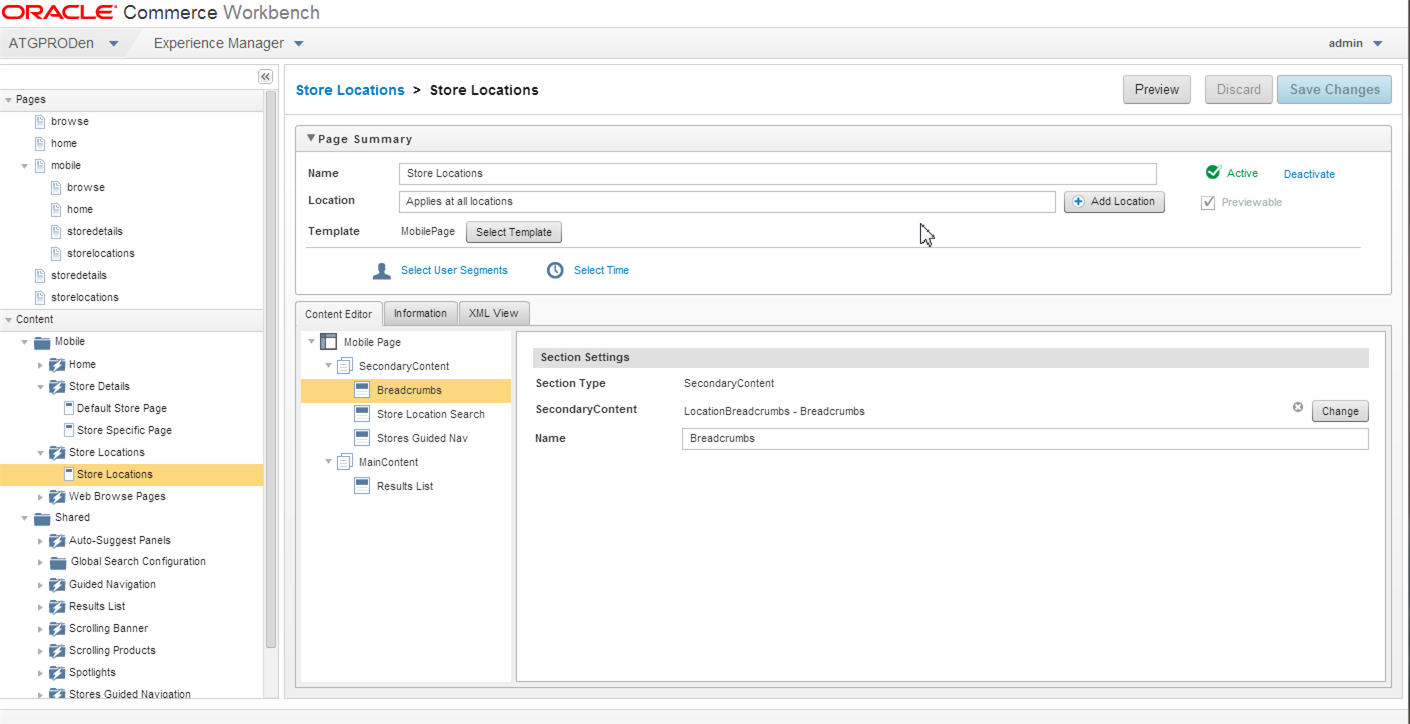Click the Global Search Configuration folder icon
1410x724 pixels.
tap(58, 562)
